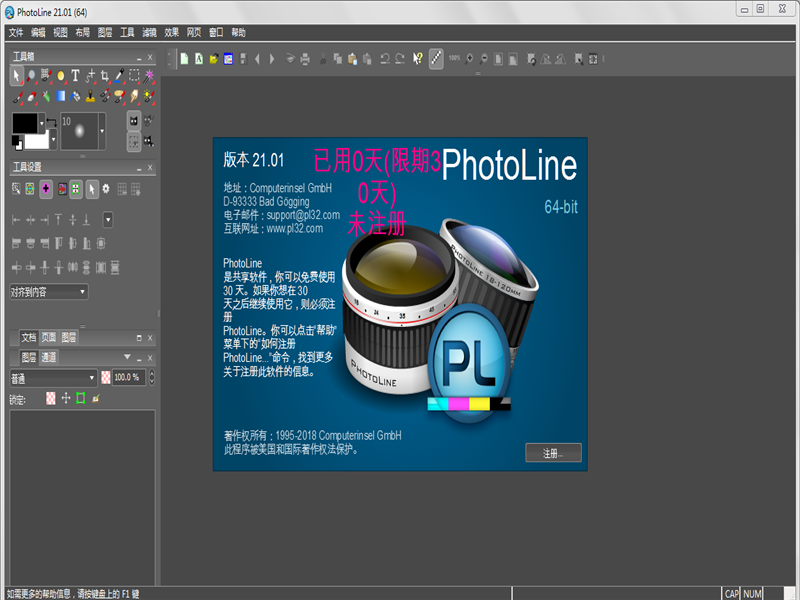Image resolution: width=800 pixels, height=600 pixels.
Task: Toggle the green handles transform option
Action: pos(76,189)
